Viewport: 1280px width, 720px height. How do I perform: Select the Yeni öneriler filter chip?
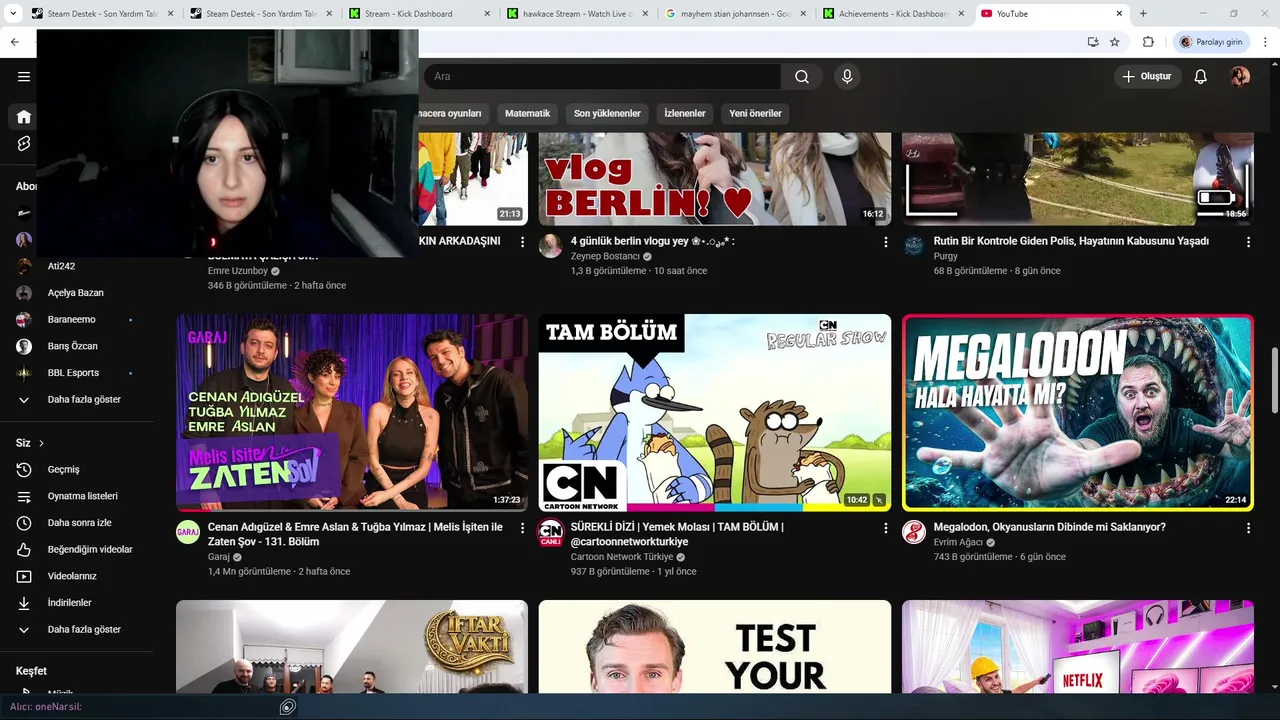pyautogui.click(x=755, y=113)
